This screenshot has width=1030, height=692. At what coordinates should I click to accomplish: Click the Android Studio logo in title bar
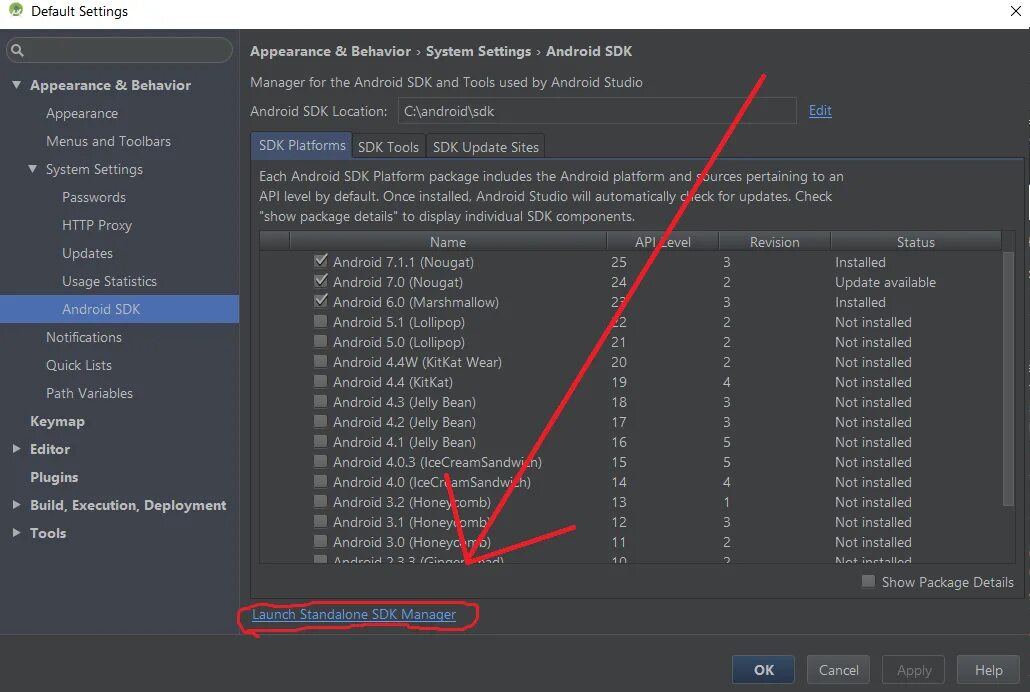[16, 10]
